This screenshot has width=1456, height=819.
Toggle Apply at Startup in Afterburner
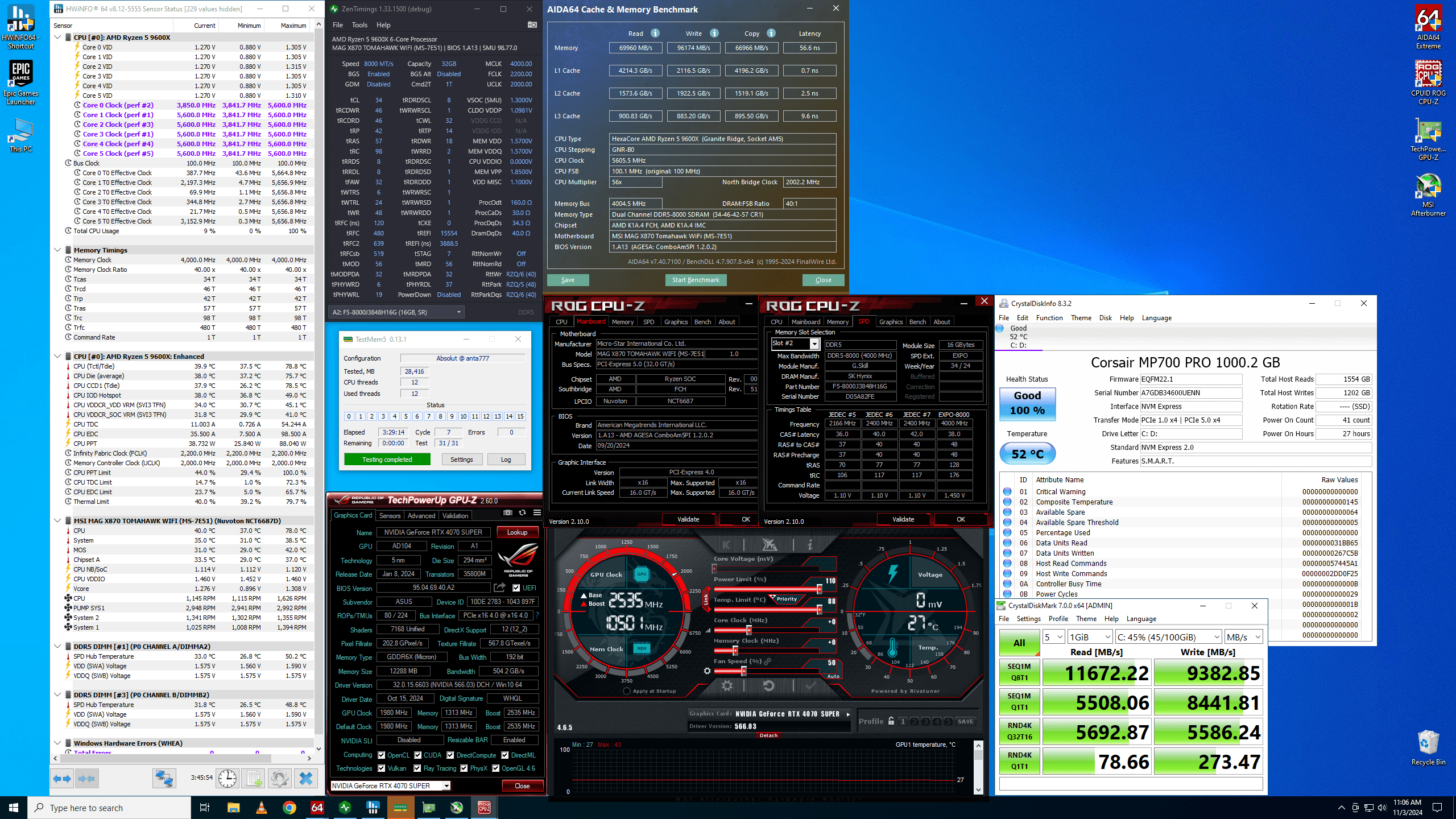point(627,691)
